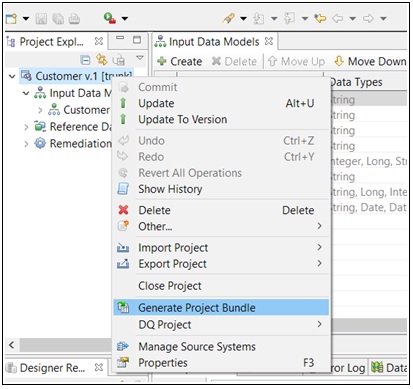Close the Input Data Models tab

pos(269,41)
